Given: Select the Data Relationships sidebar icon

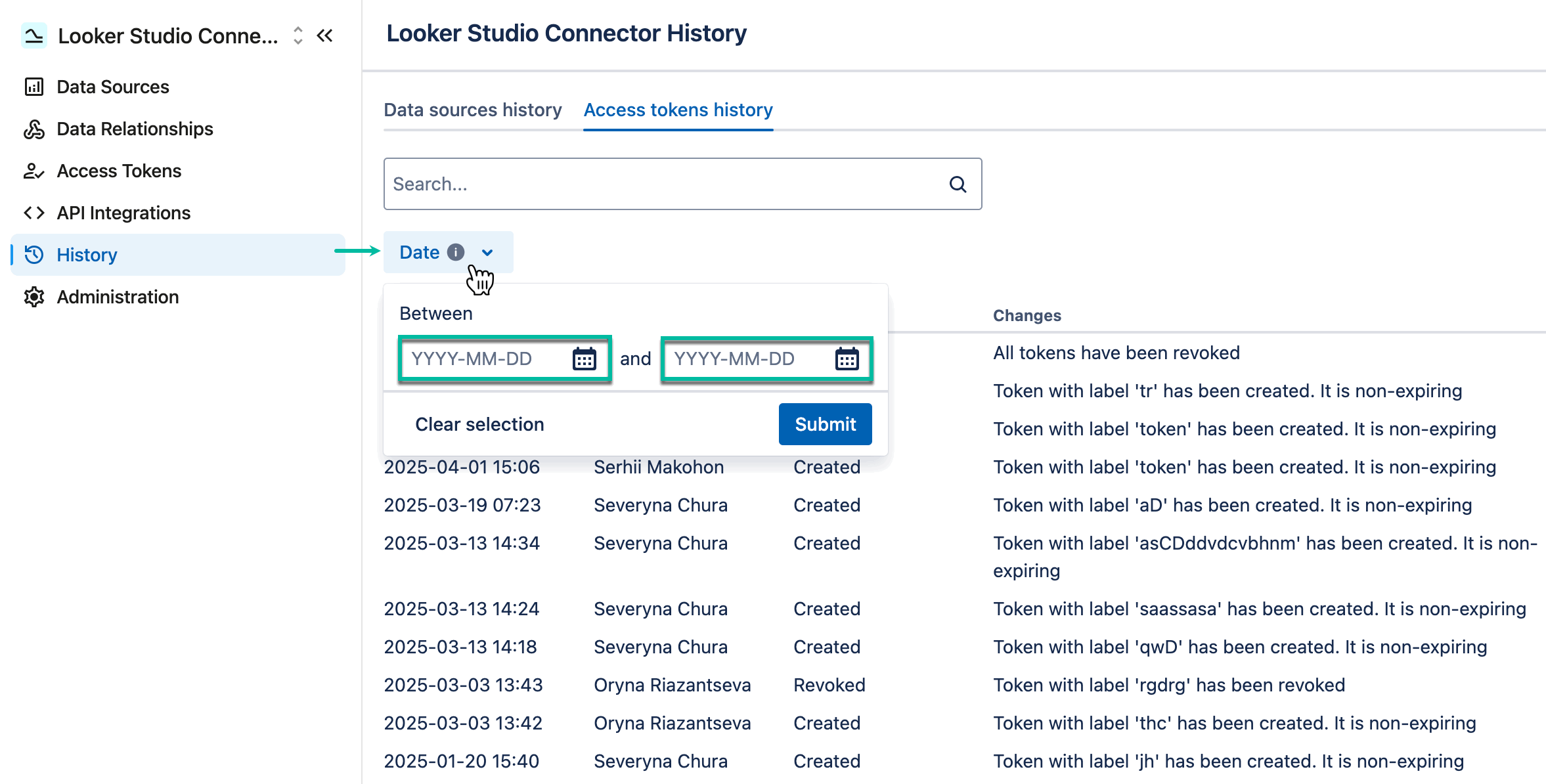Looking at the screenshot, I should [33, 129].
